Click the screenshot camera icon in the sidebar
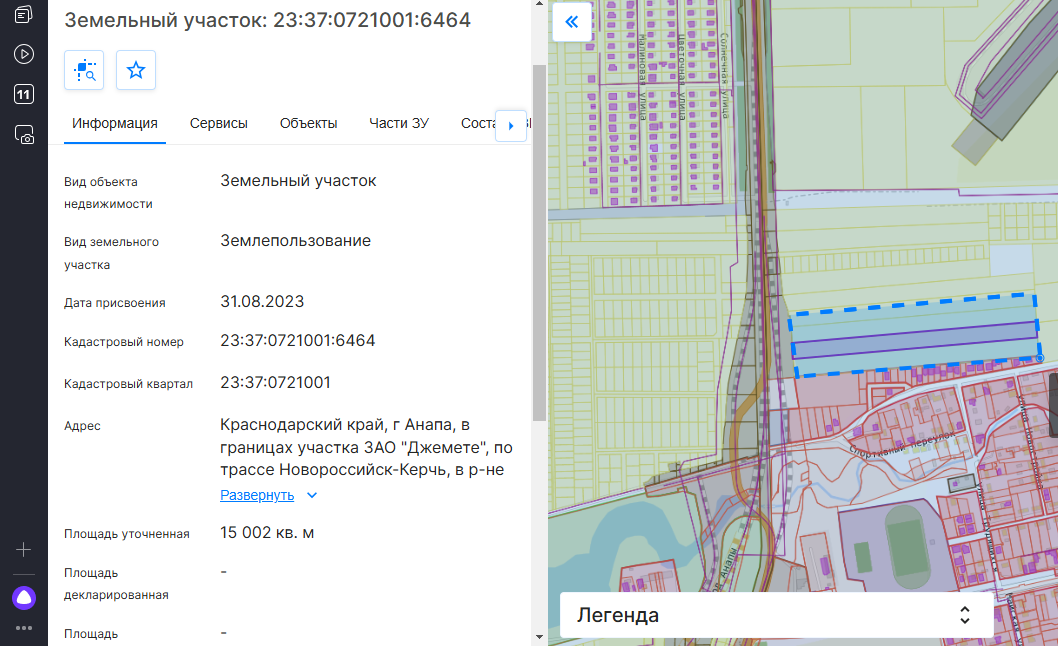The width and height of the screenshot is (1058, 646). click(x=24, y=135)
